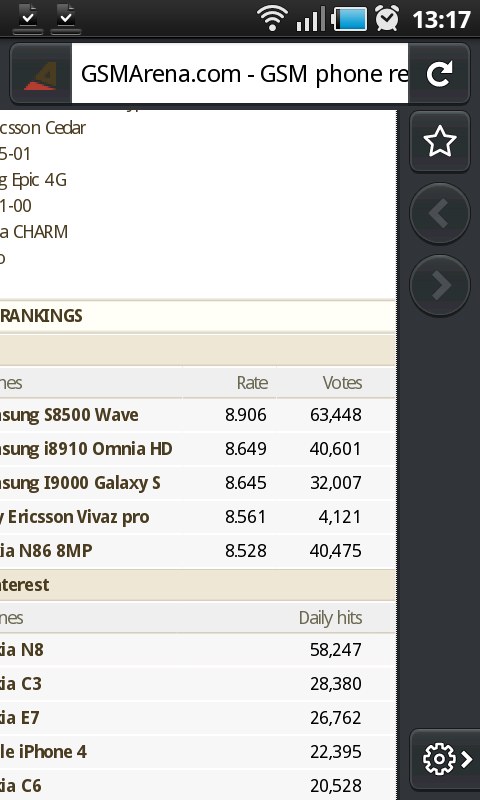The width and height of the screenshot is (480, 800).
Task: Go back using the left arrow button
Action: pos(440,213)
